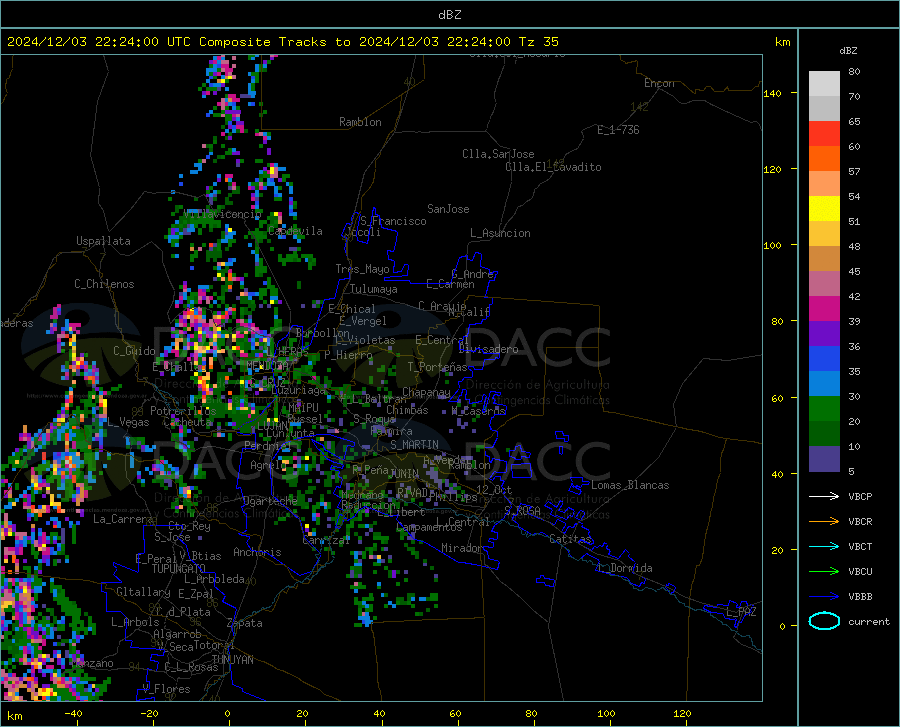Click the 'L_Asuncion' map label
Screen dimensions: 900x727
[500, 233]
